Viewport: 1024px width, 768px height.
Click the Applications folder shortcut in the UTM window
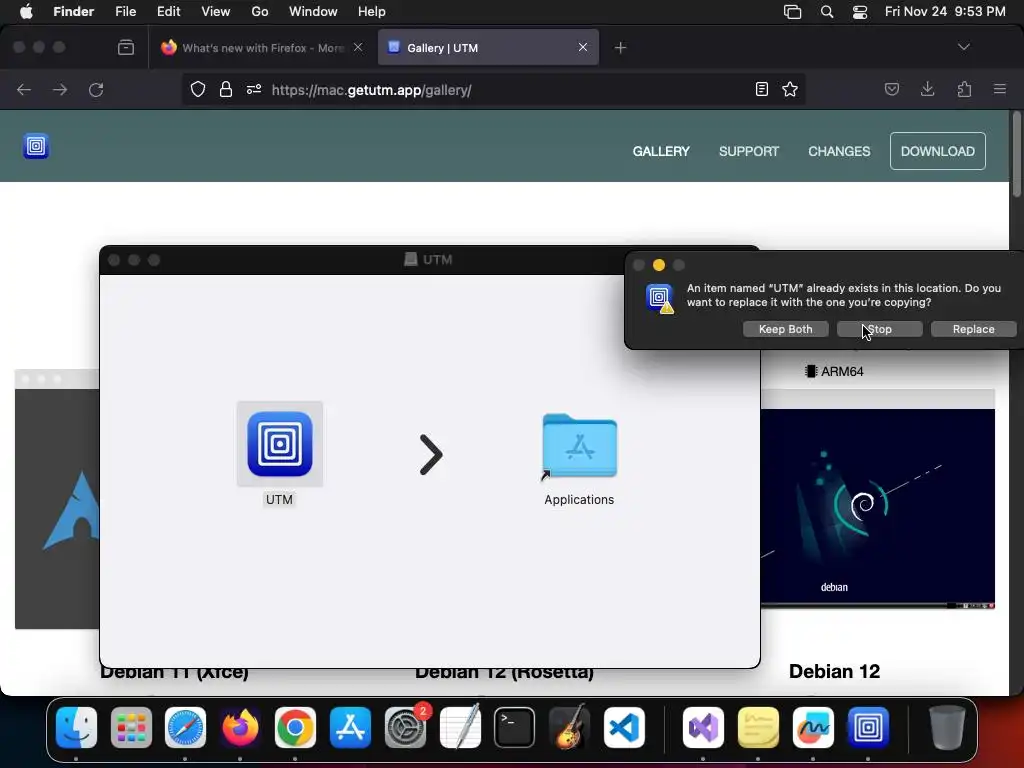579,447
